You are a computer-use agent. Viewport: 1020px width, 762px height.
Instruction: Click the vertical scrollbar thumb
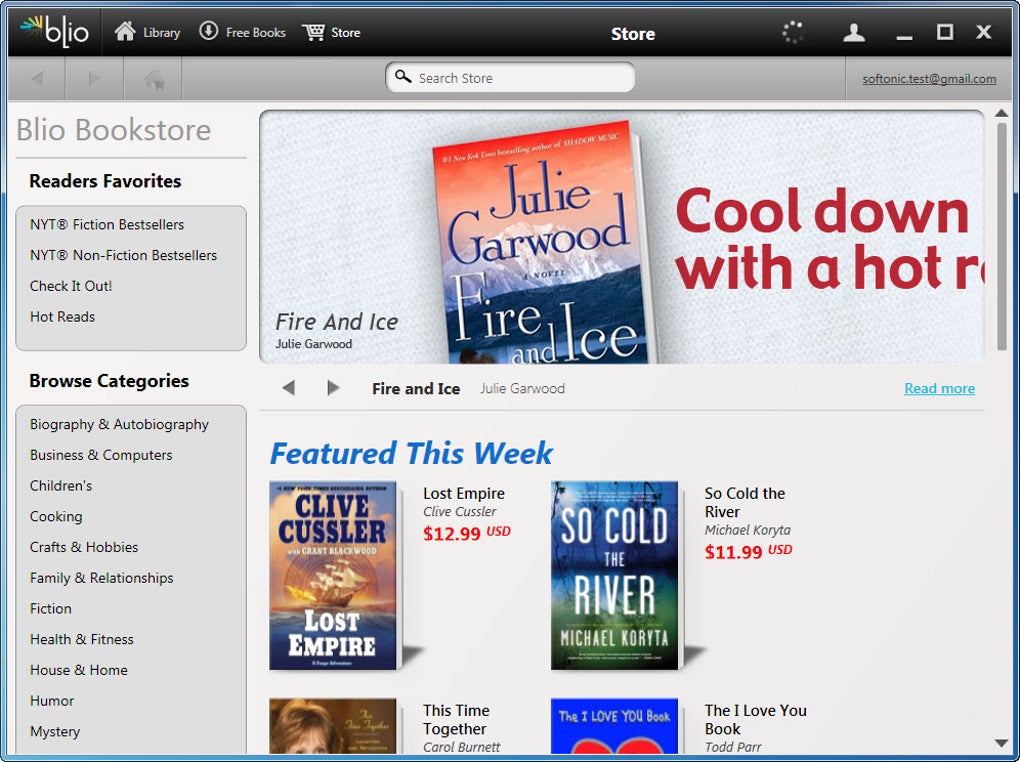1002,236
